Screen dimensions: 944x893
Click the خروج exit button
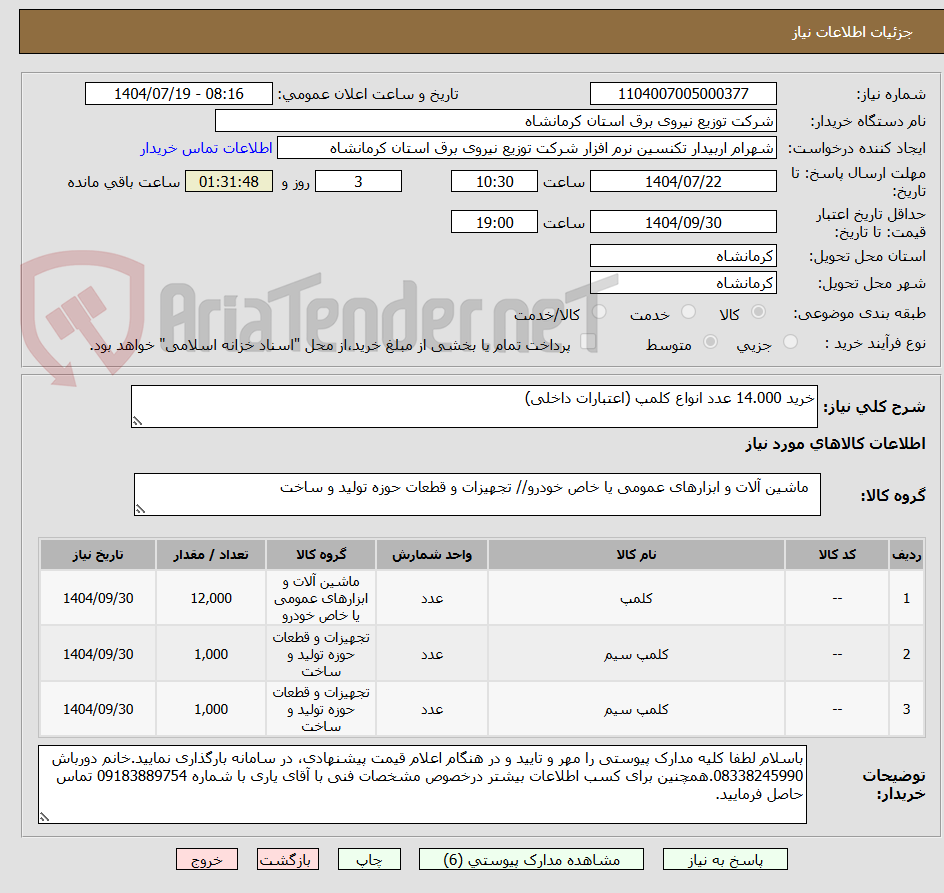pyautogui.click(x=207, y=859)
